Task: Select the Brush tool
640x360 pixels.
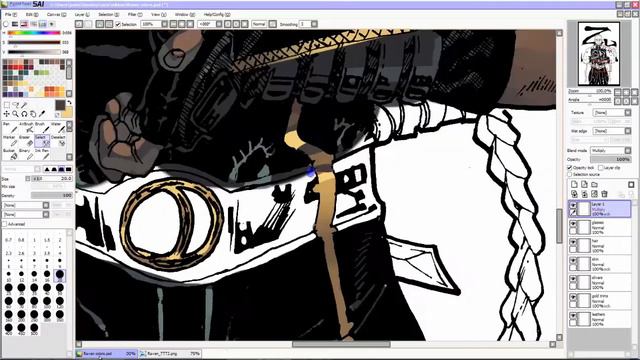Action: tap(41, 127)
